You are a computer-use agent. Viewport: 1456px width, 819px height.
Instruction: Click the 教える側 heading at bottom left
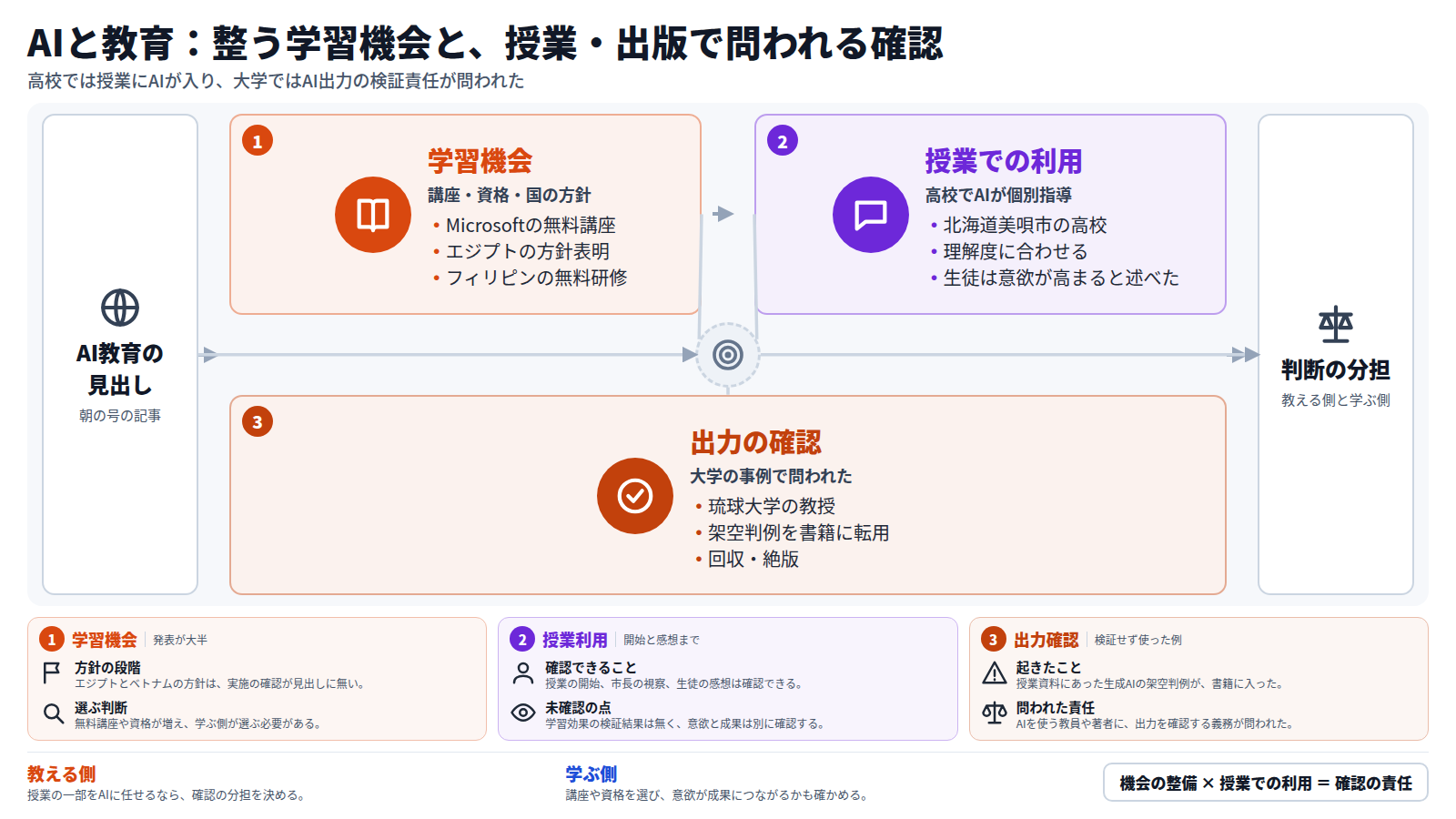[62, 773]
